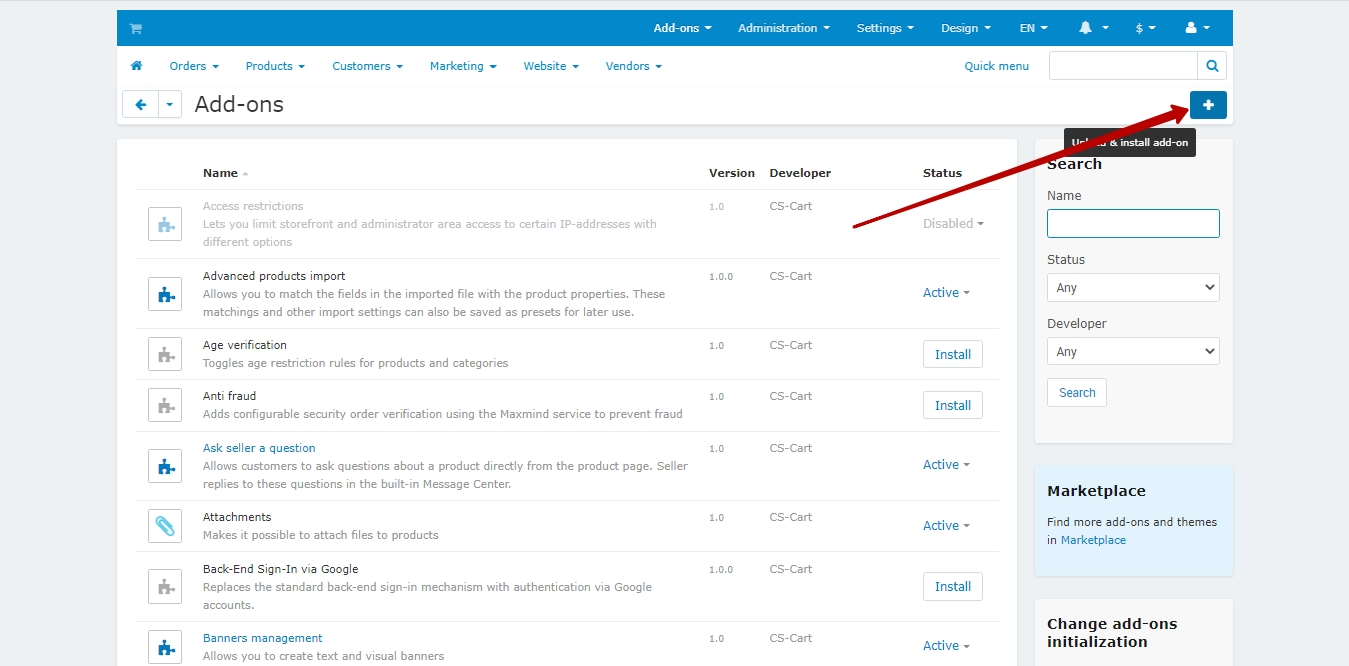
Task: Click the Access restrictions add-on name
Action: pos(253,206)
